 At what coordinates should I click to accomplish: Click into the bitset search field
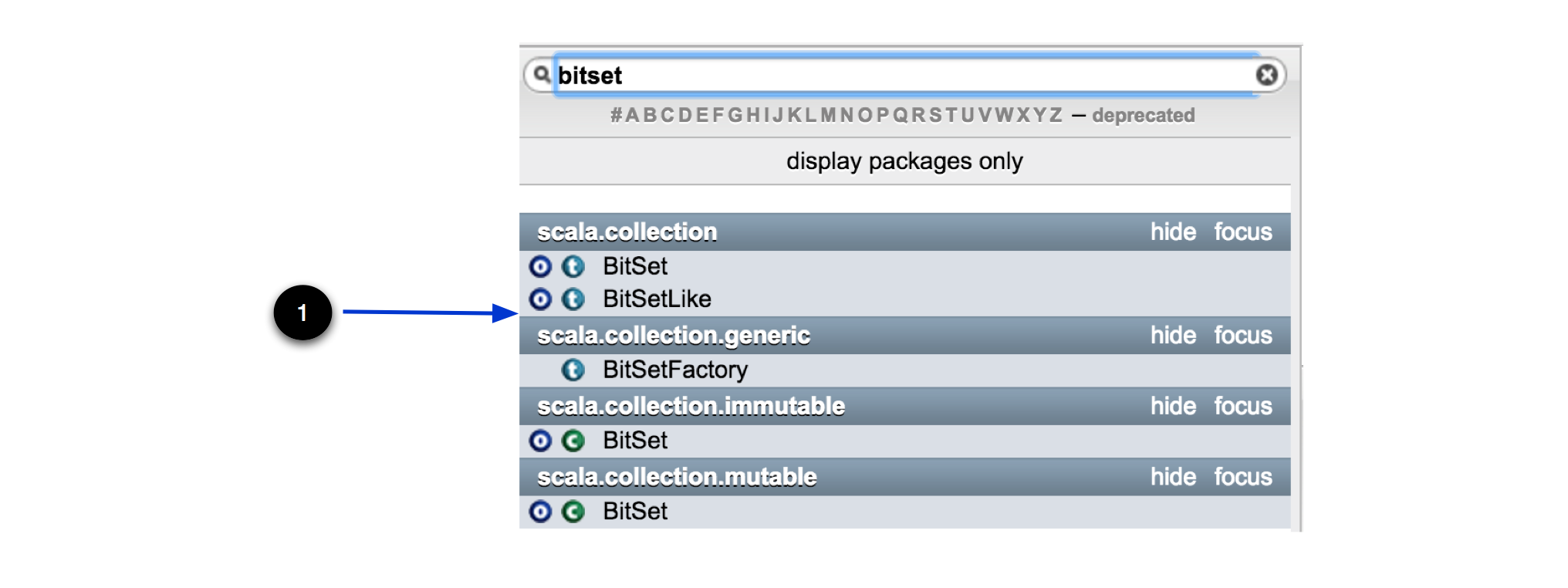pyautogui.click(x=903, y=75)
